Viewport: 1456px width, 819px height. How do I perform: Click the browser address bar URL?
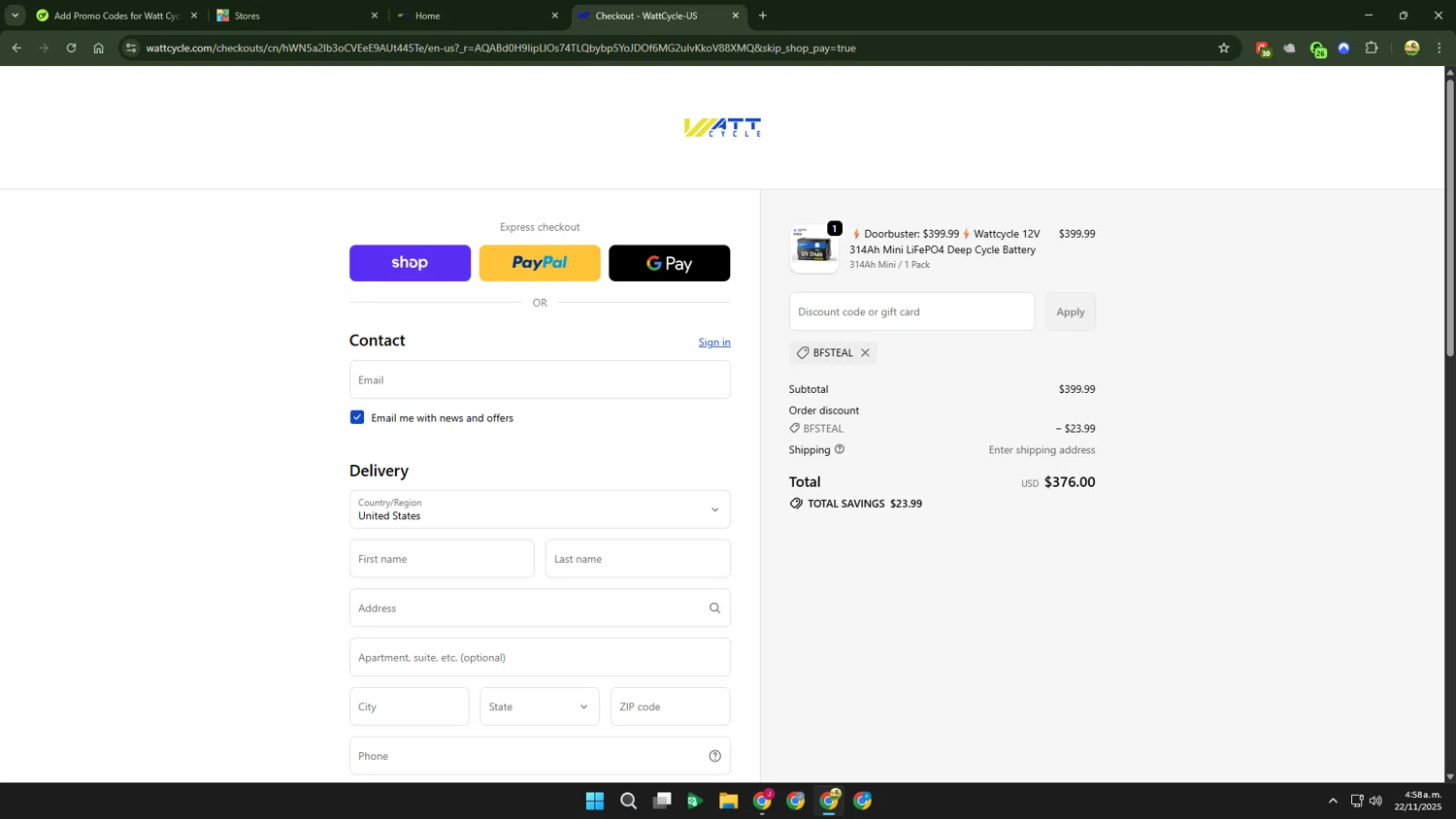pyautogui.click(x=501, y=48)
